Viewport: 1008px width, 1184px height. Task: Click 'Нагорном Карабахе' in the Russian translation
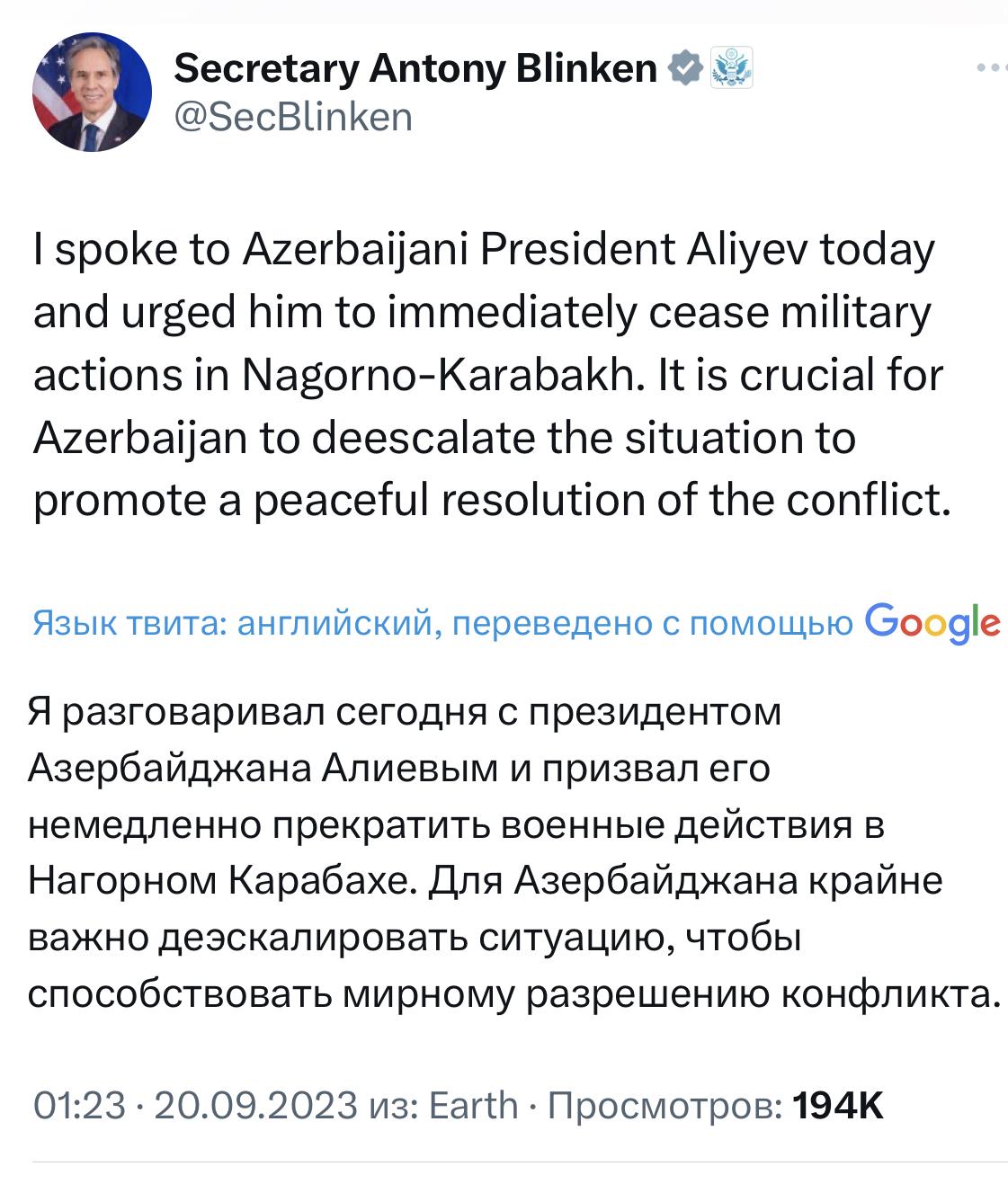(223, 881)
